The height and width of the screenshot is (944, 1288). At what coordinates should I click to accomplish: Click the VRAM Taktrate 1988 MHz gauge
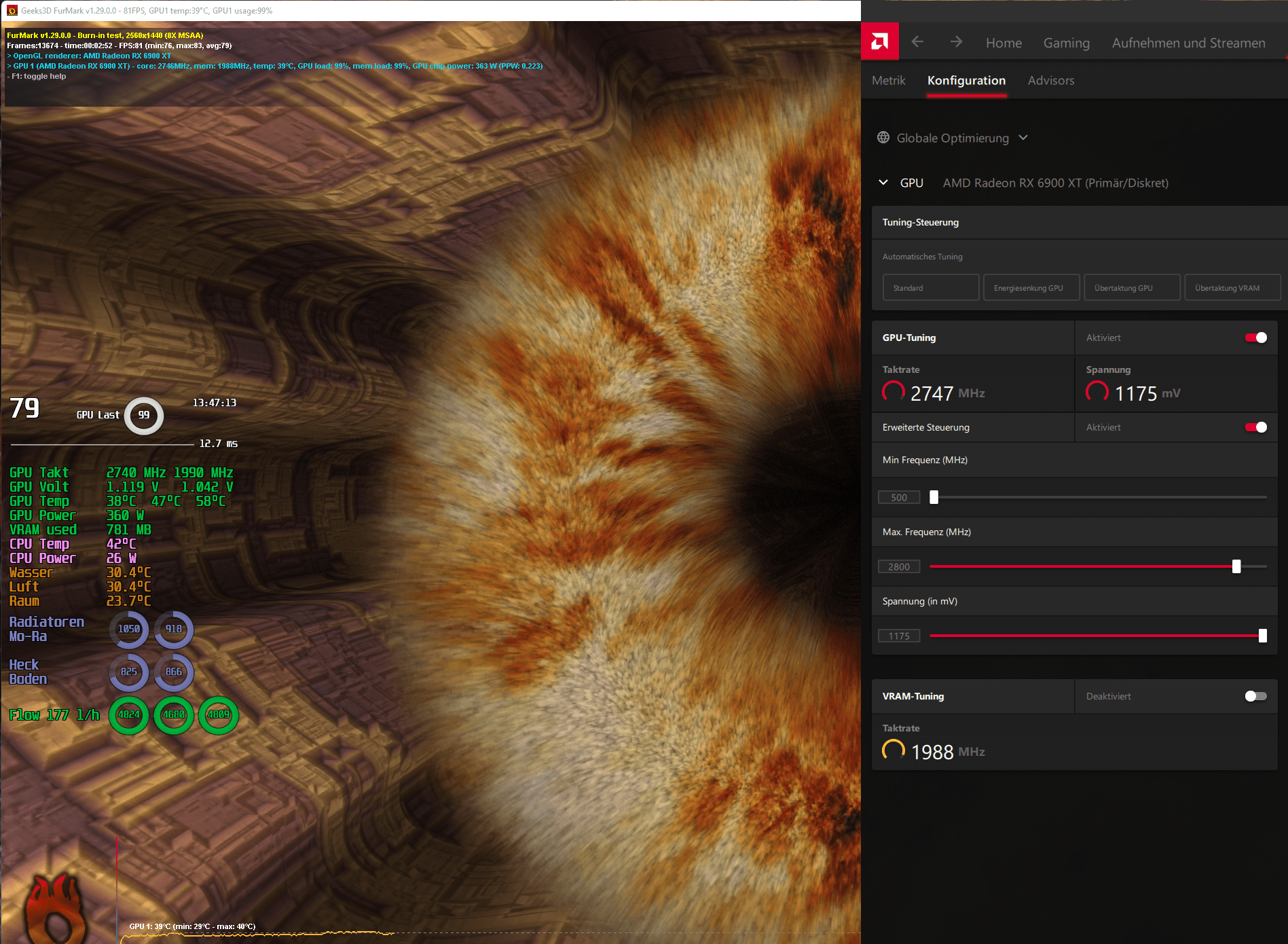(893, 750)
